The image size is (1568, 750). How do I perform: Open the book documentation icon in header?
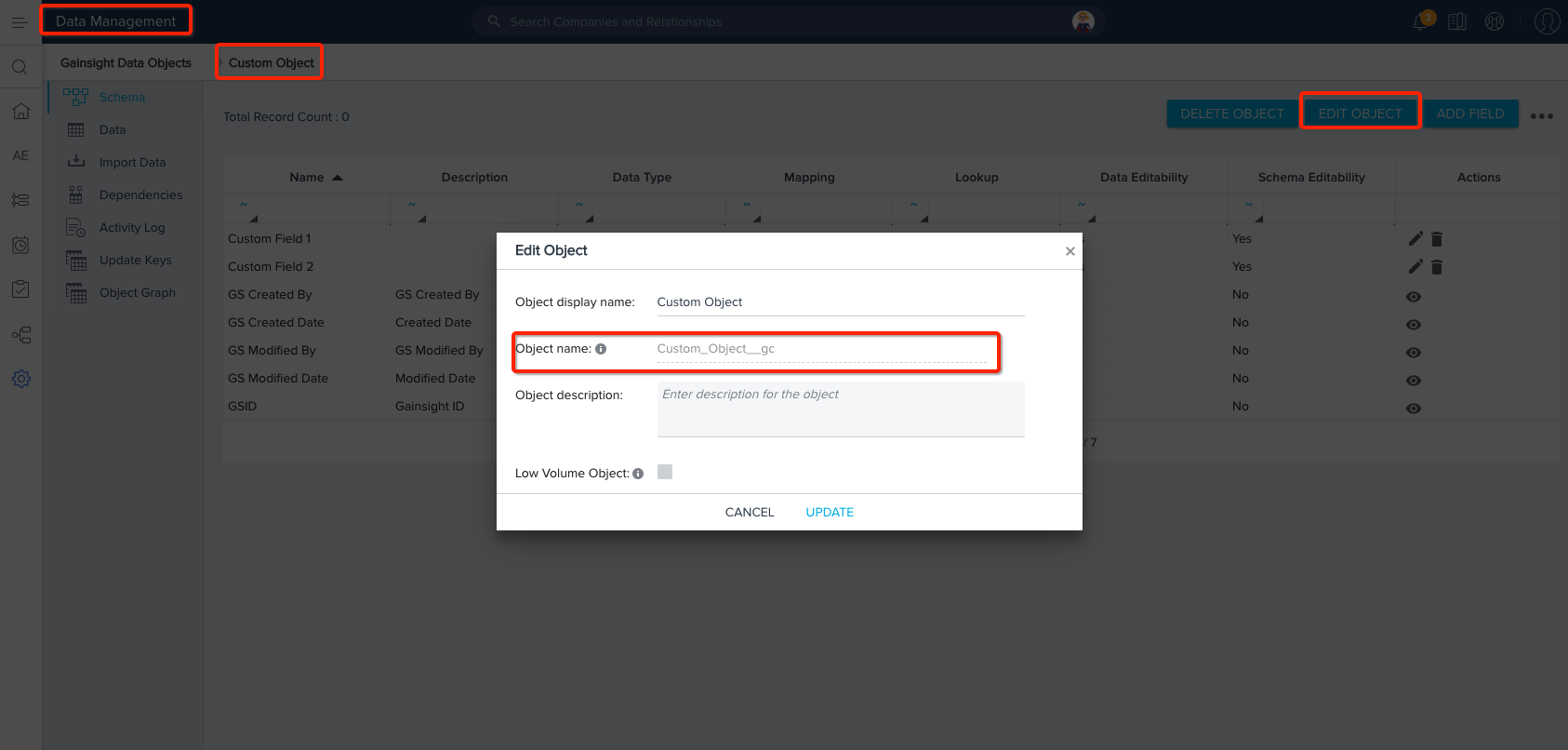pyautogui.click(x=1457, y=21)
